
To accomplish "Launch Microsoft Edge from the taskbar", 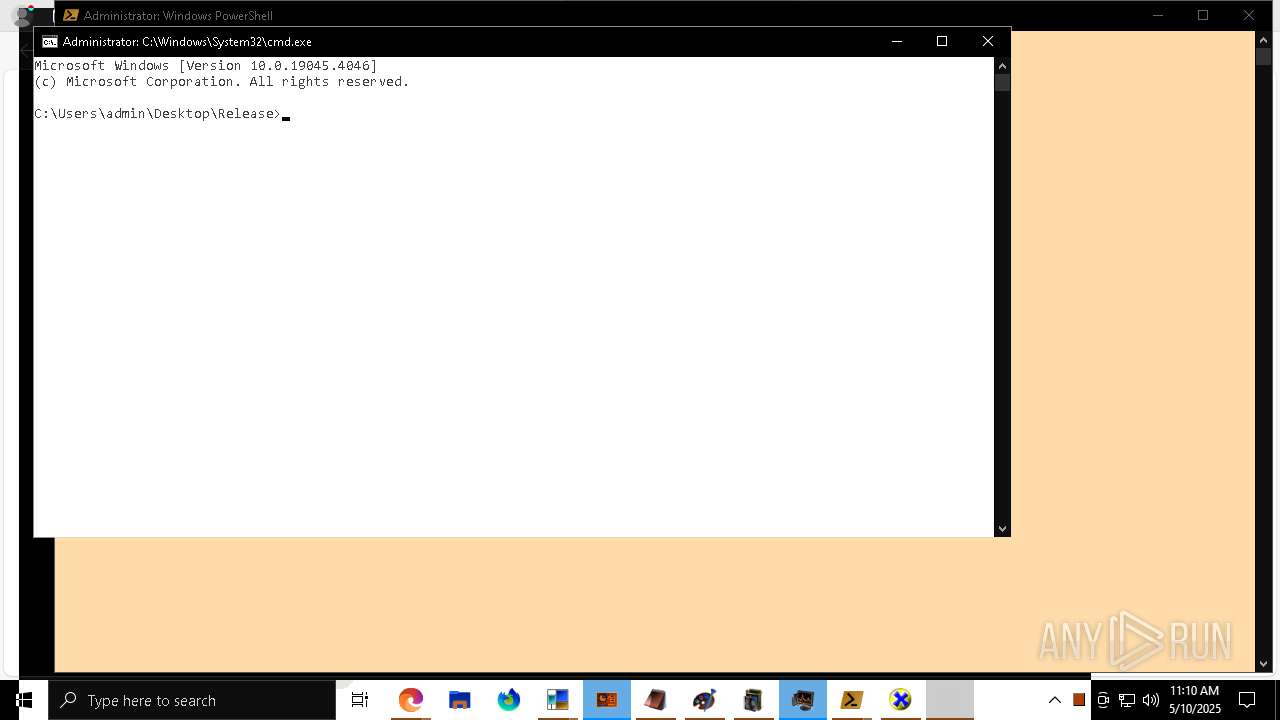I will (x=411, y=700).
